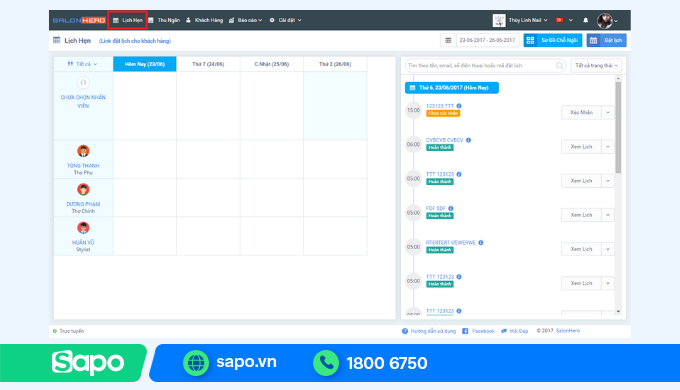Open the 123123 TTT appointment link

[440, 106]
